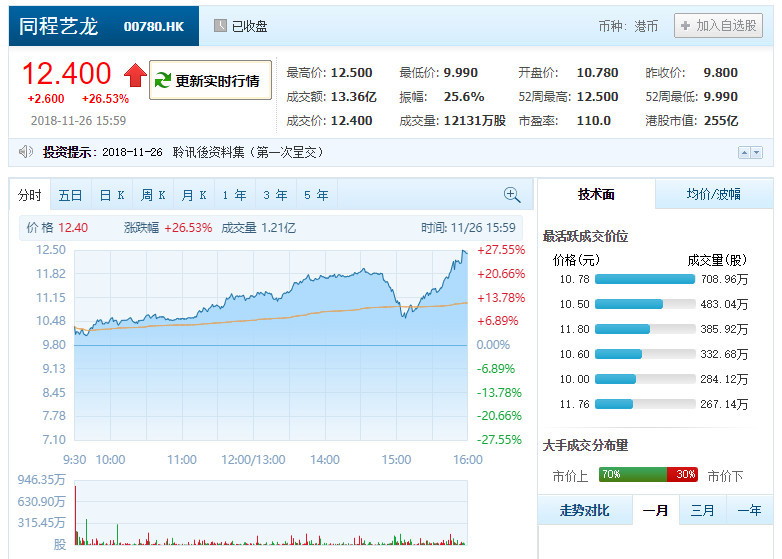The image size is (782, 559).
Task: Click the 时间: 11/26 15:59 readout
Action: click(x=468, y=228)
